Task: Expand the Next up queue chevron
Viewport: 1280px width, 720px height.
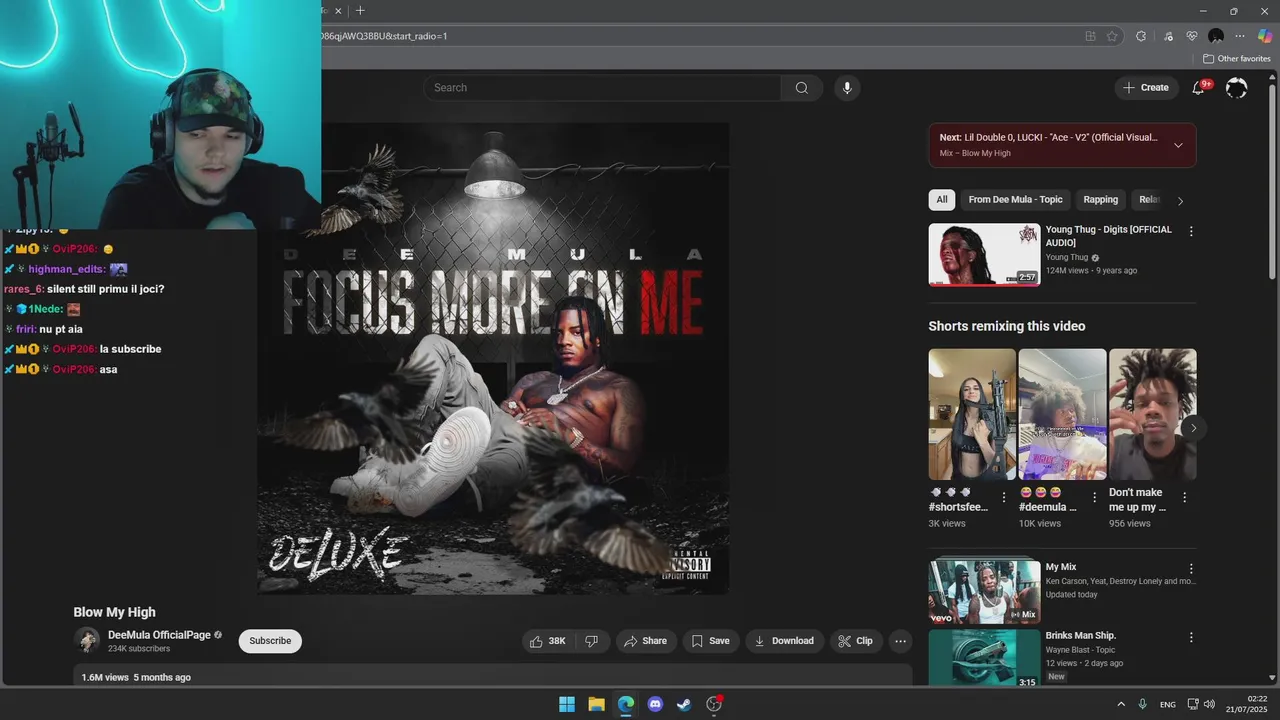Action: coord(1178,145)
